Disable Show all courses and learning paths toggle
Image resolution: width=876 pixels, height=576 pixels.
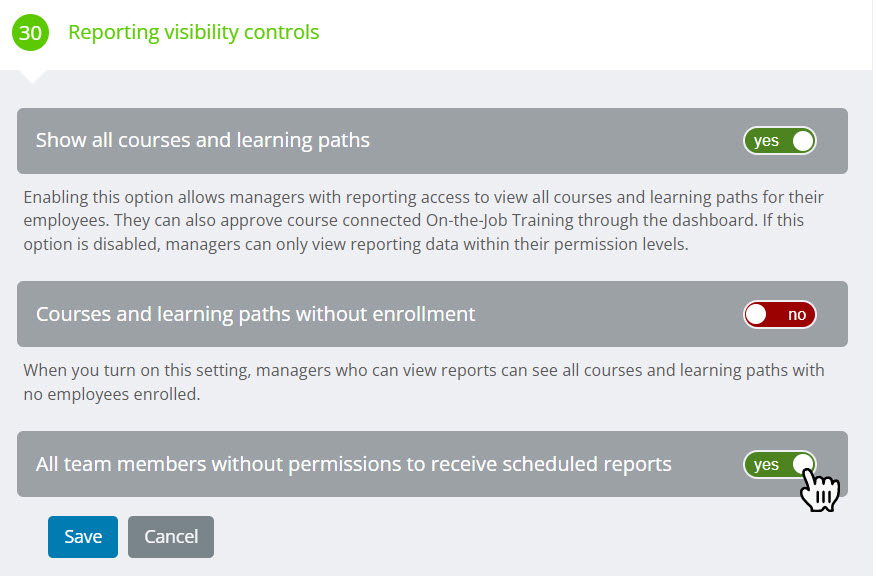click(x=779, y=141)
